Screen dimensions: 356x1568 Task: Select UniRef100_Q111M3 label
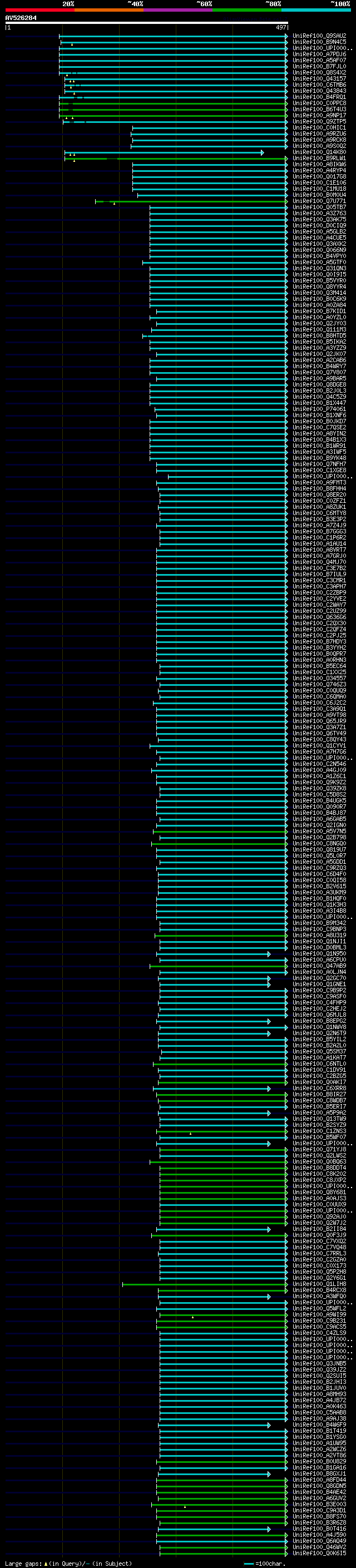click(319, 329)
